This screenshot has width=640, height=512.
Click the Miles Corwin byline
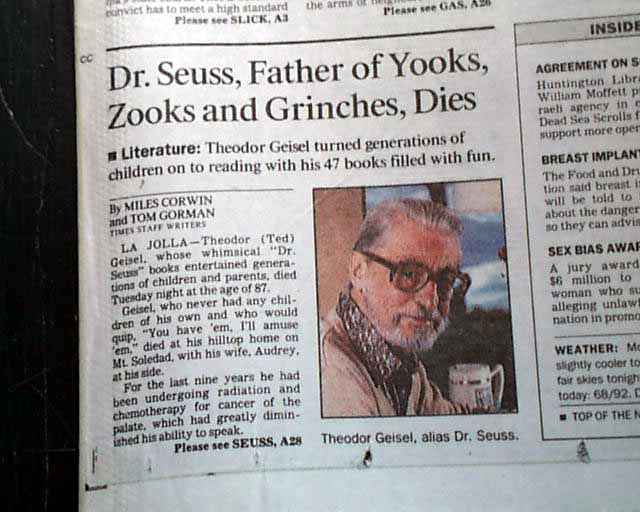pyautogui.click(x=161, y=204)
